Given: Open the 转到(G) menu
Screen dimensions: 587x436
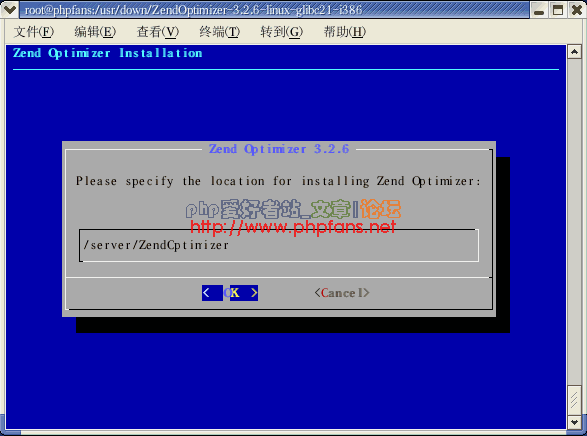Looking at the screenshot, I should coord(282,31).
